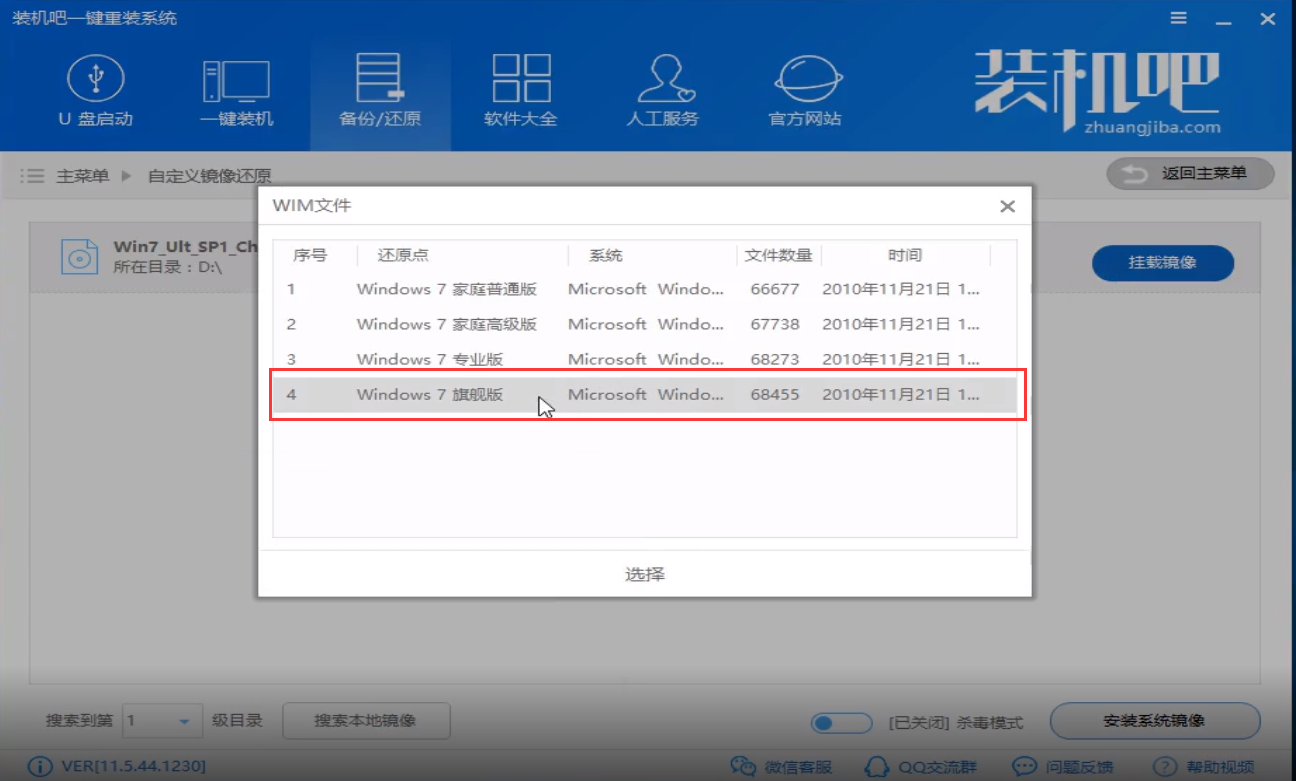
Task: Select the Windows 7 旗舰版 row
Action: (x=645, y=394)
